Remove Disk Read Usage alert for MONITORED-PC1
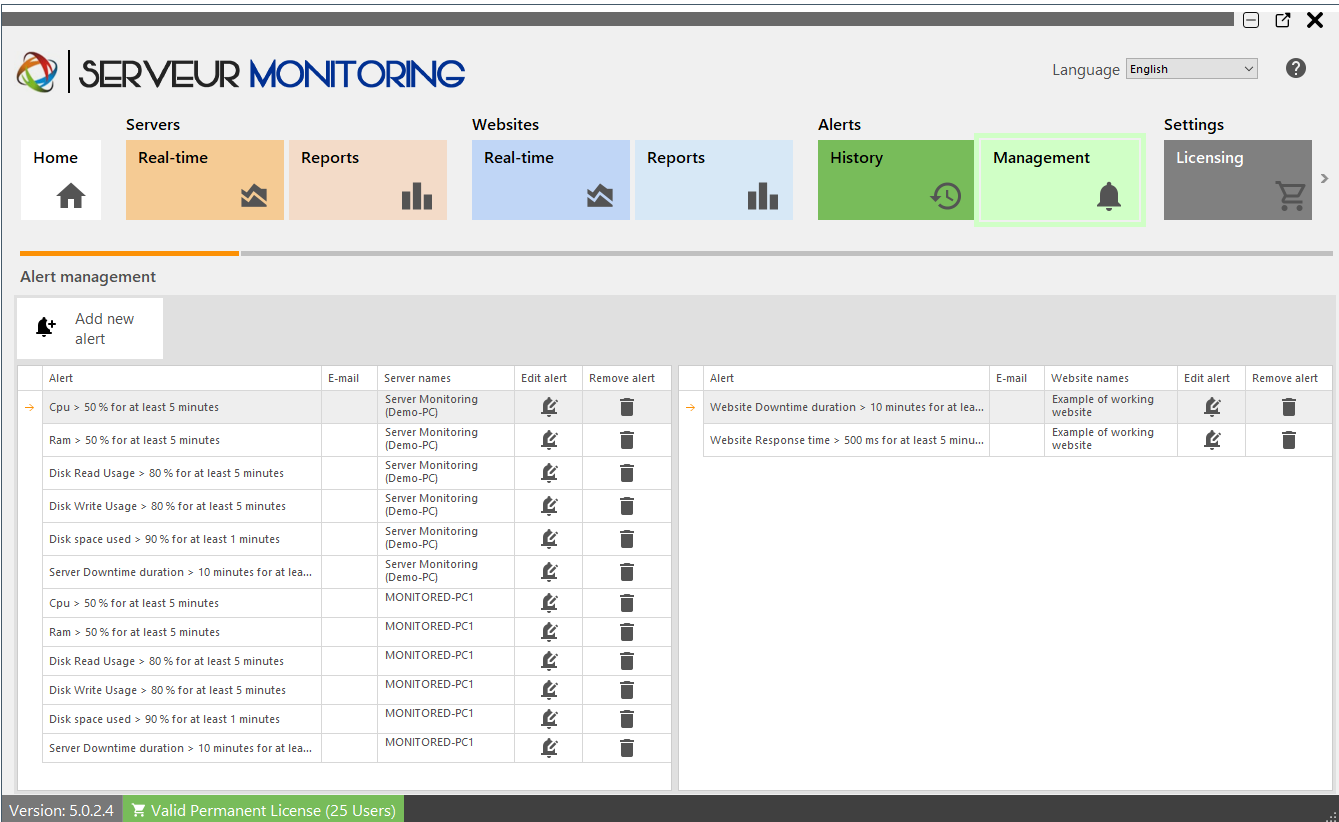Screen dimensions: 1339x822 point(627,661)
